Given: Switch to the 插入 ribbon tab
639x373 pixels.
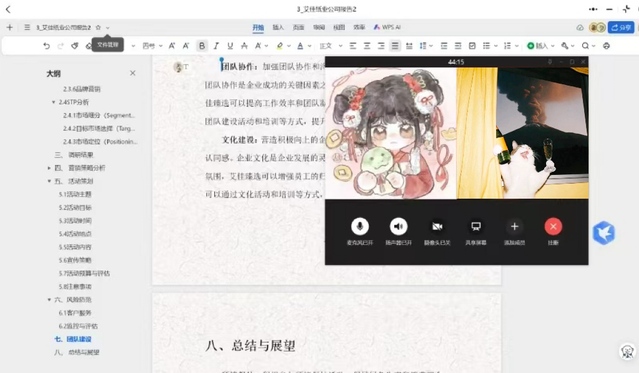Looking at the screenshot, I should (x=278, y=27).
